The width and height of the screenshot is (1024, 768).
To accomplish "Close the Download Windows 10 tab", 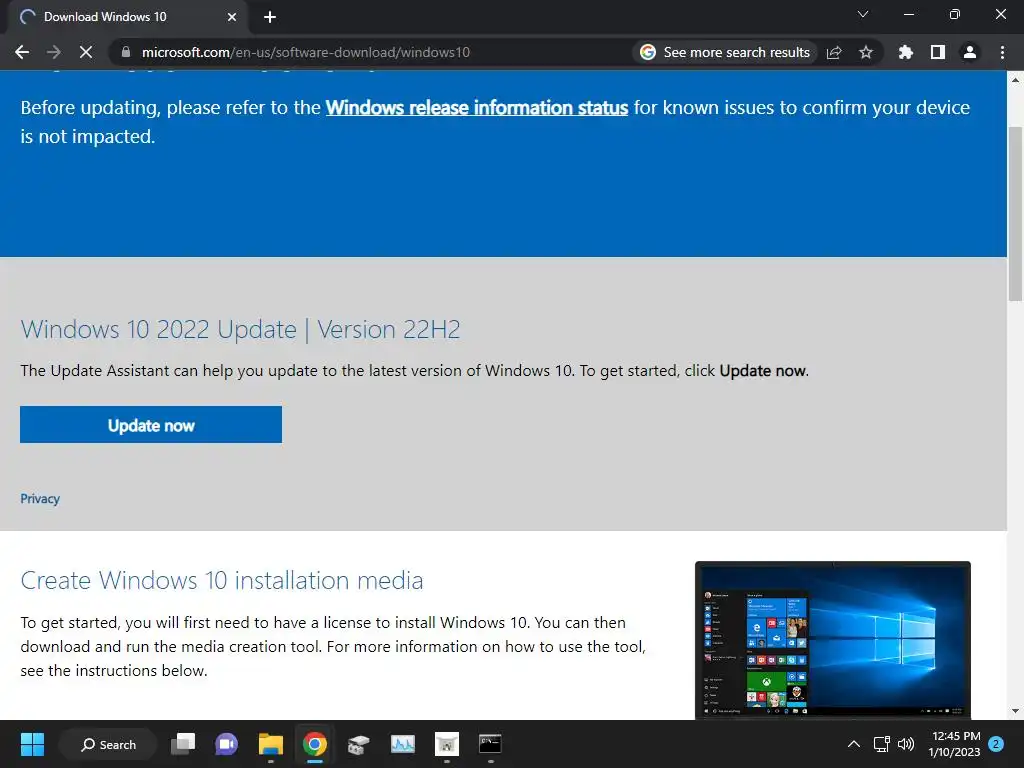I will click(x=232, y=17).
